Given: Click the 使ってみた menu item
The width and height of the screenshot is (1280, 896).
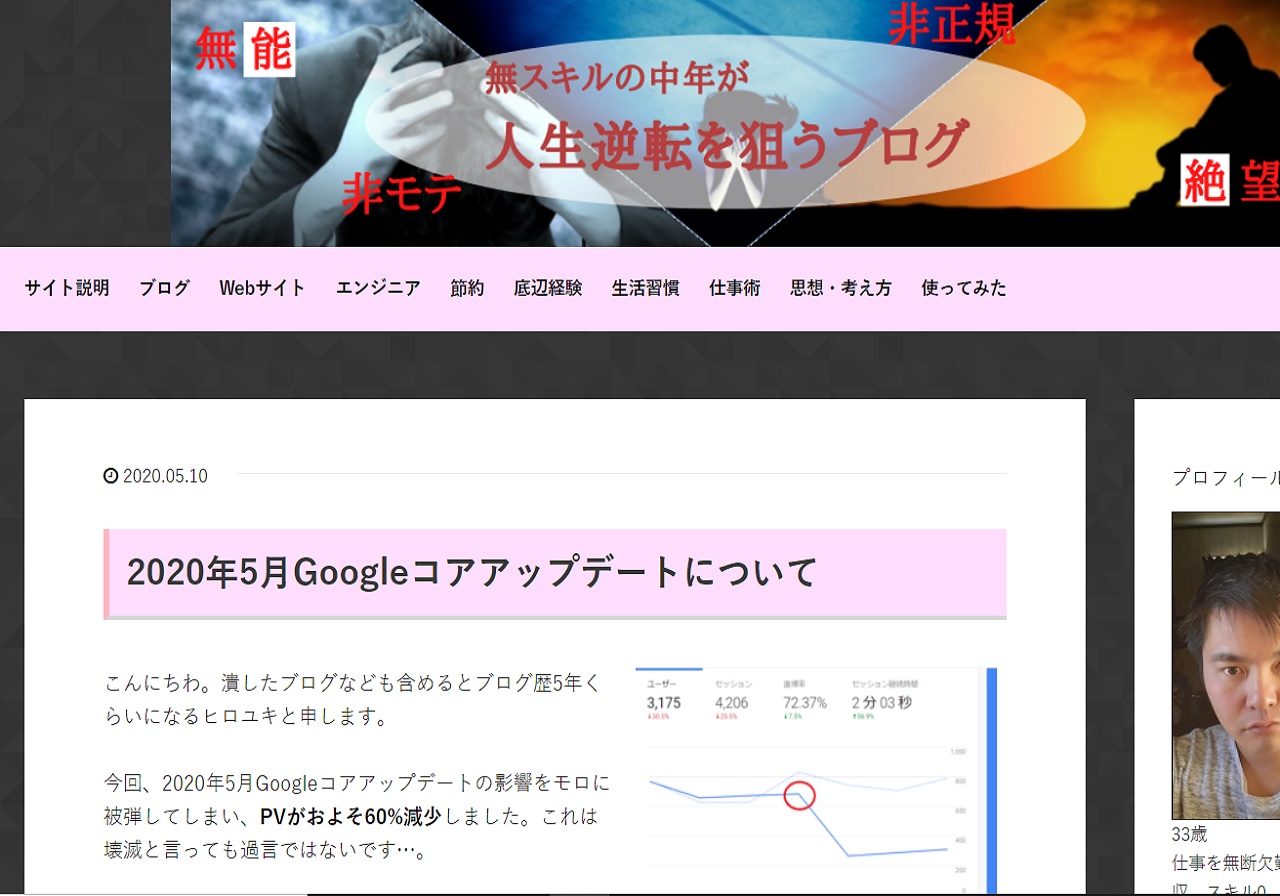Looking at the screenshot, I should [964, 288].
